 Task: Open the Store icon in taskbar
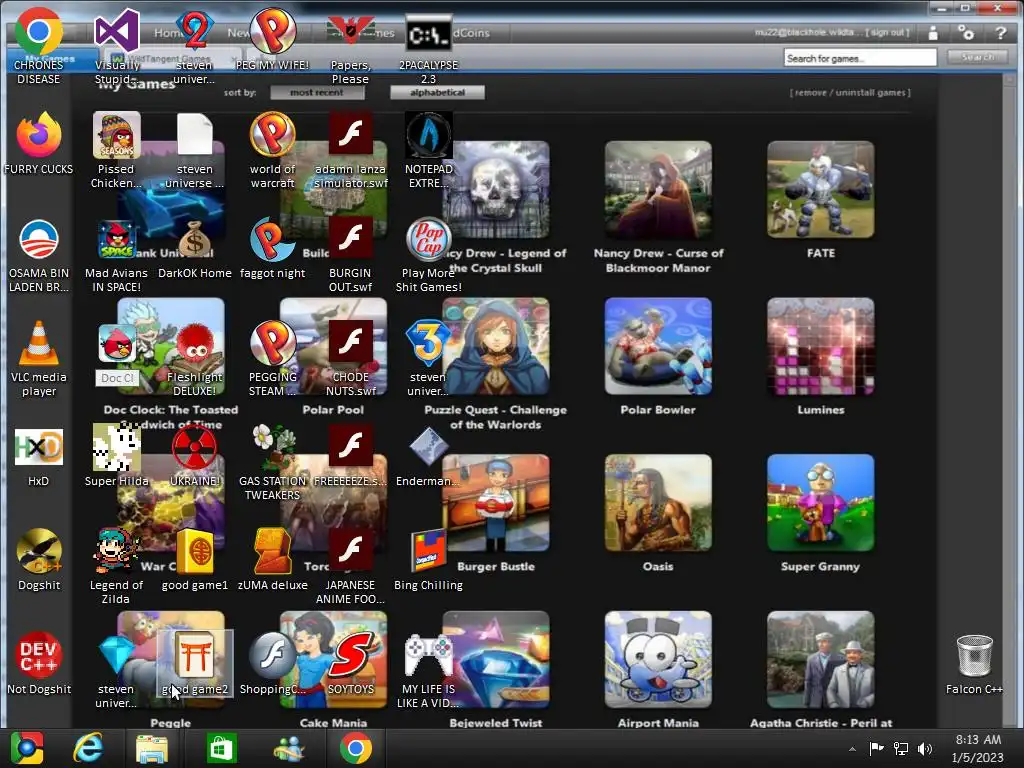click(221, 748)
